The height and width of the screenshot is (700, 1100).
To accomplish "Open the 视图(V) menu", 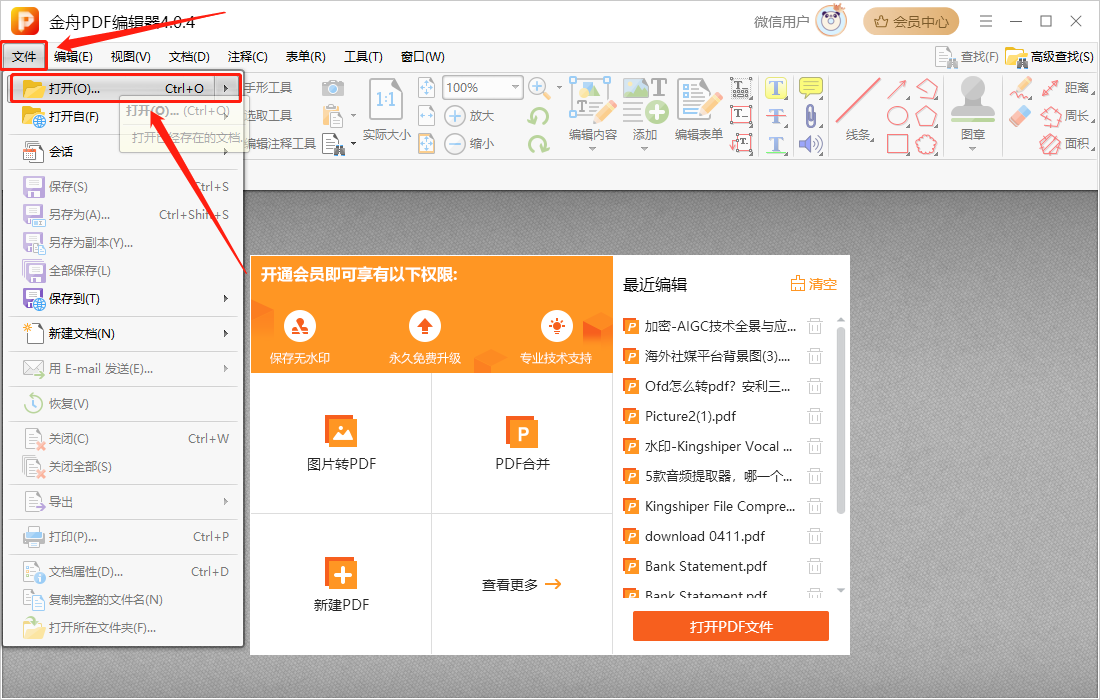I will tap(130, 57).
